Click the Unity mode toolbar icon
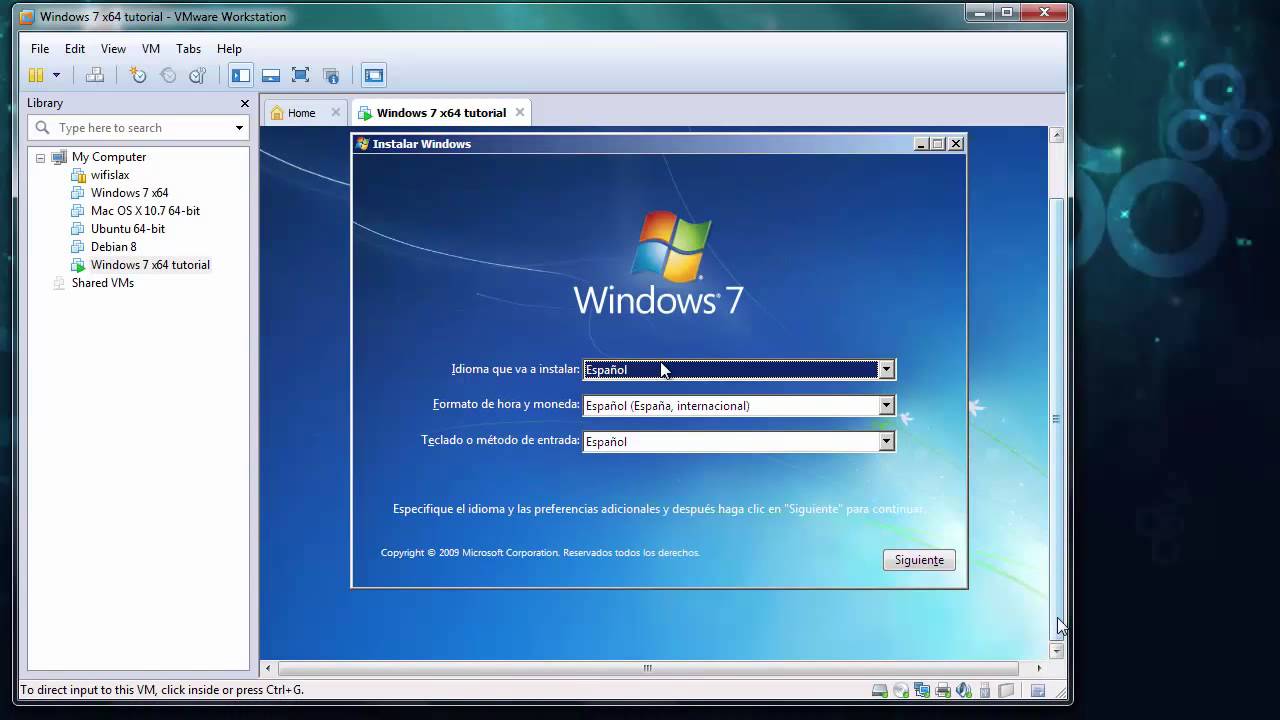Viewport: 1280px width, 720px height. click(331, 75)
